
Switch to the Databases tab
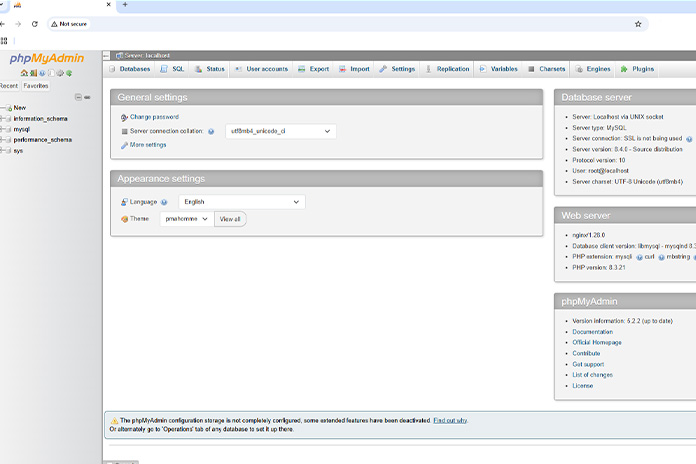[130, 69]
